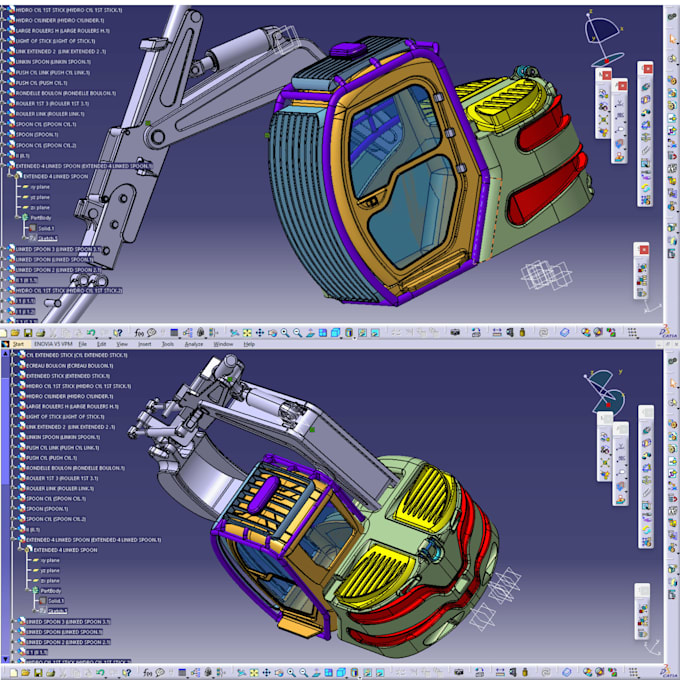Open the Tools menu

[167, 344]
